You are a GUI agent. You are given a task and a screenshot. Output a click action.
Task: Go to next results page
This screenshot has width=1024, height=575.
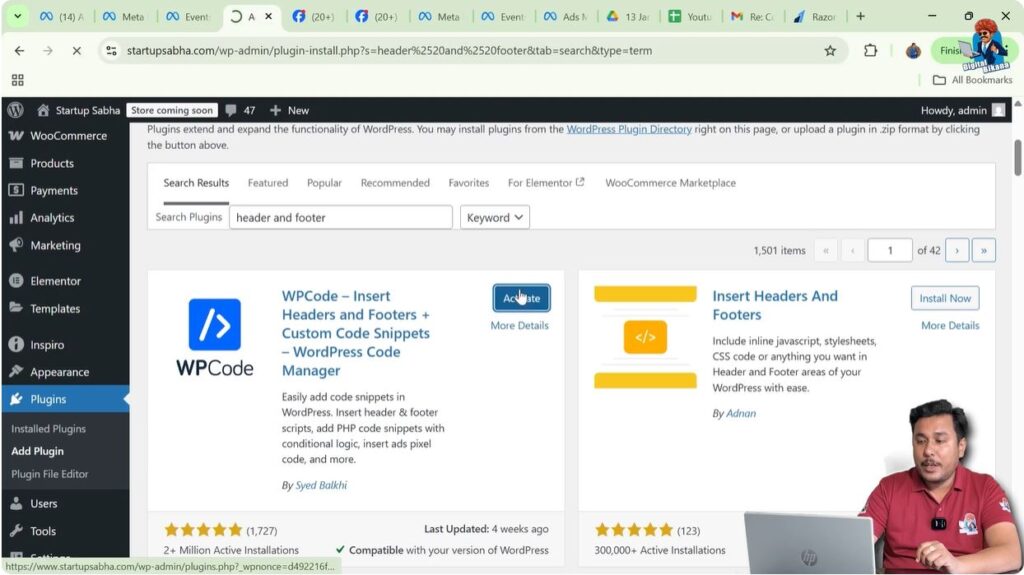(957, 250)
